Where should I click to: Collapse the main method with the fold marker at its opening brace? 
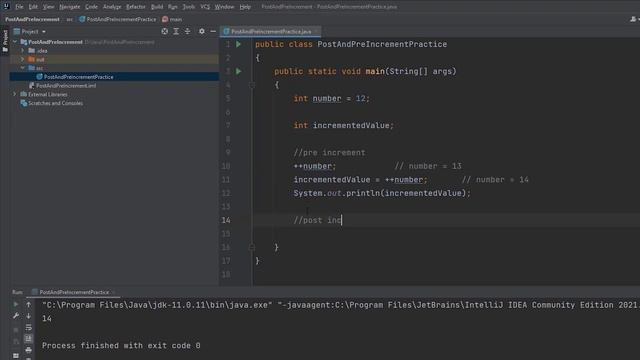(x=252, y=85)
